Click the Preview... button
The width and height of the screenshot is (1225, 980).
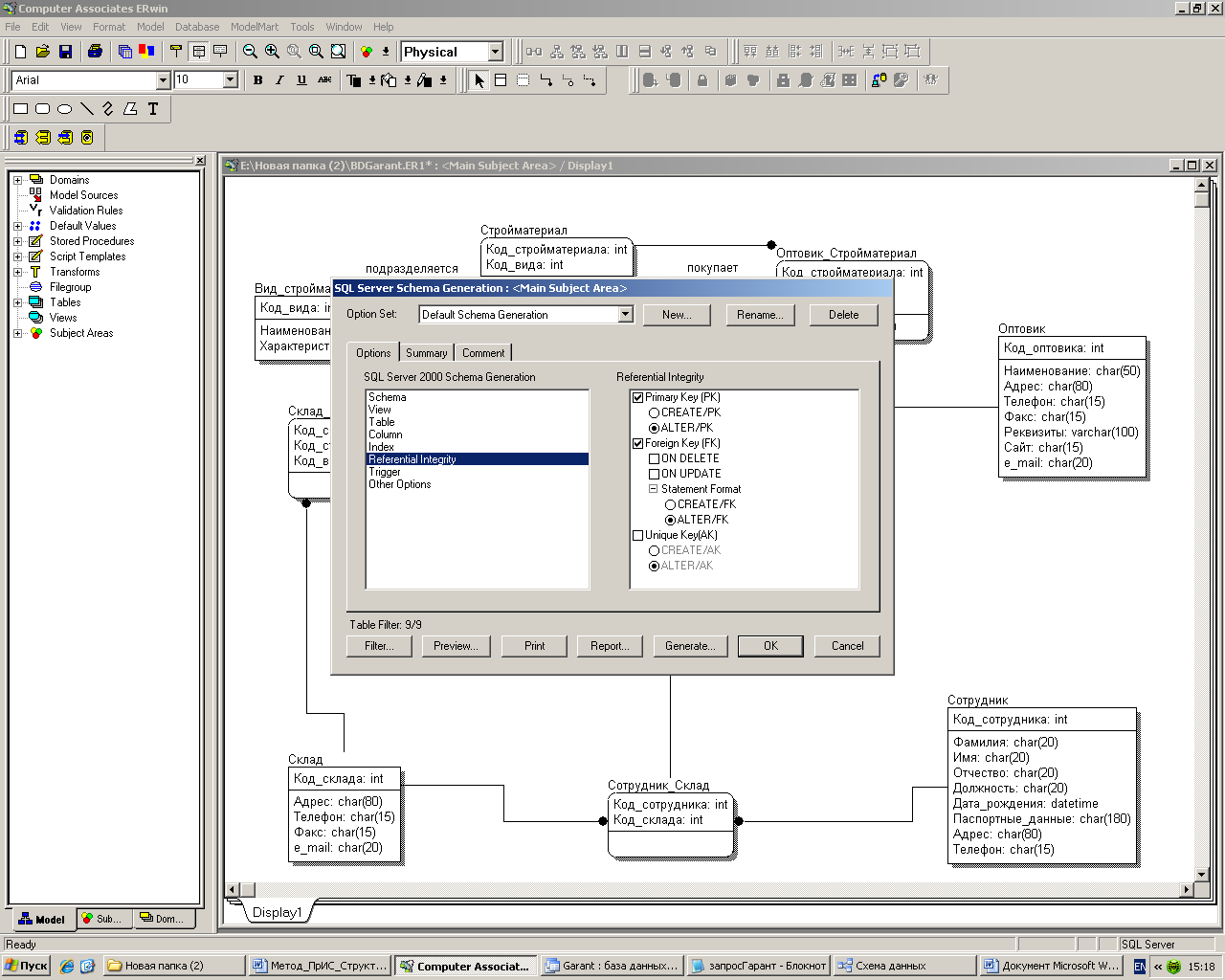[x=456, y=646]
